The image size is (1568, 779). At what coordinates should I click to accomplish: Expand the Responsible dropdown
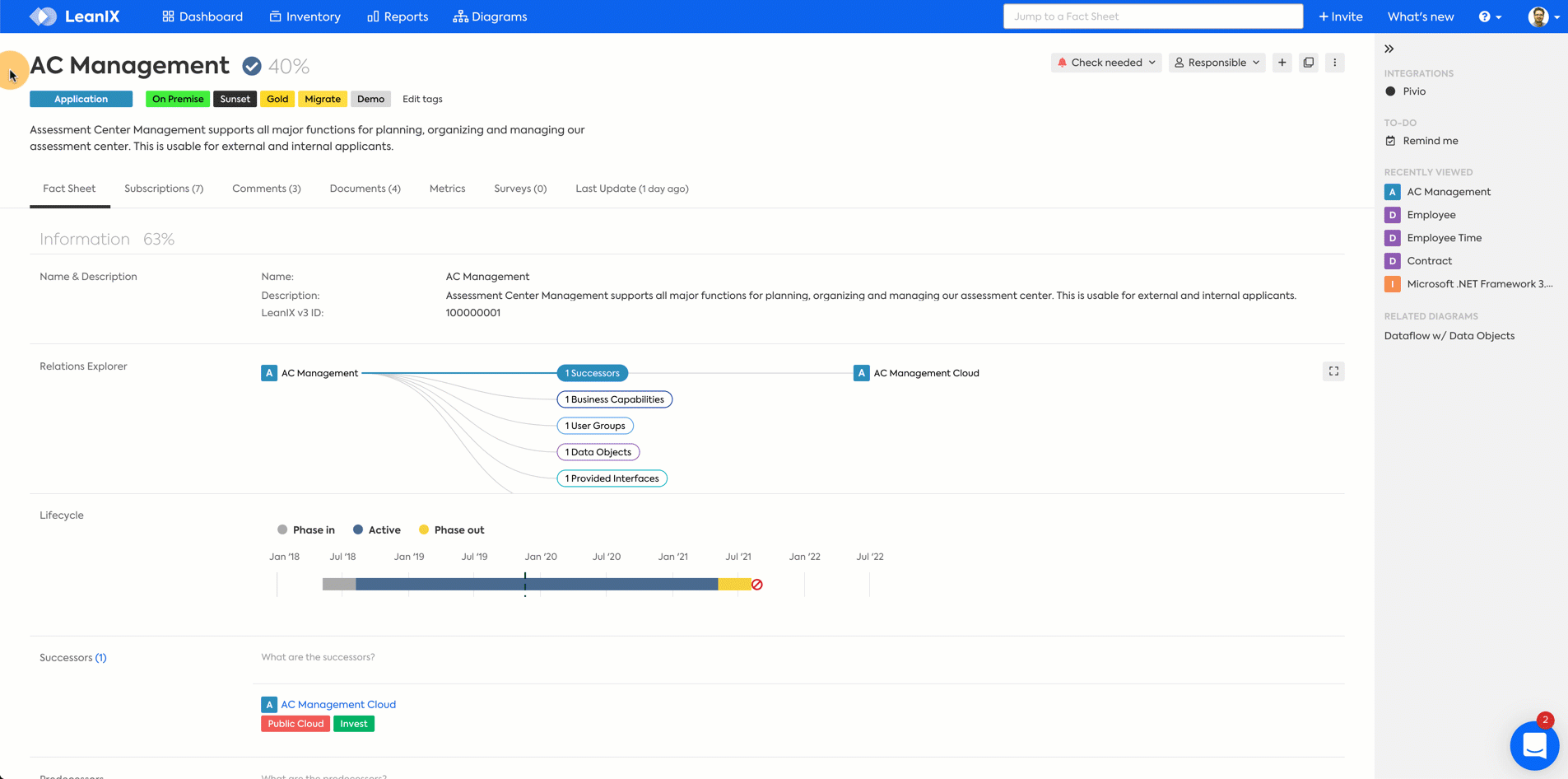(1217, 63)
